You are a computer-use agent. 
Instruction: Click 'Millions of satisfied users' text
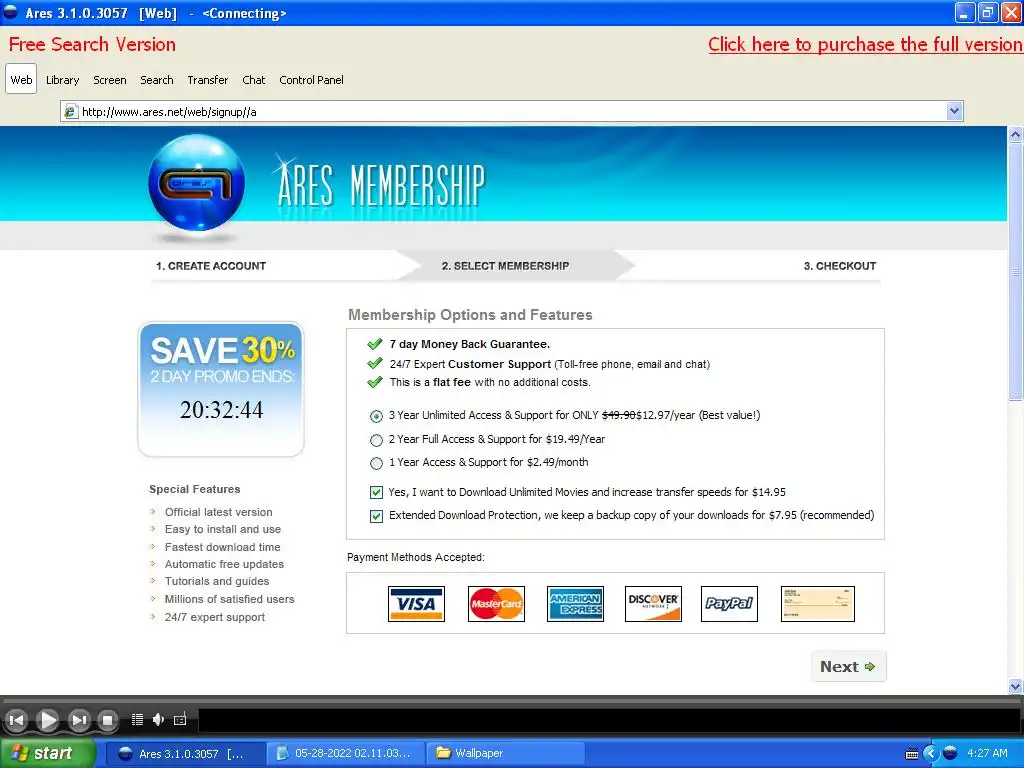229,599
